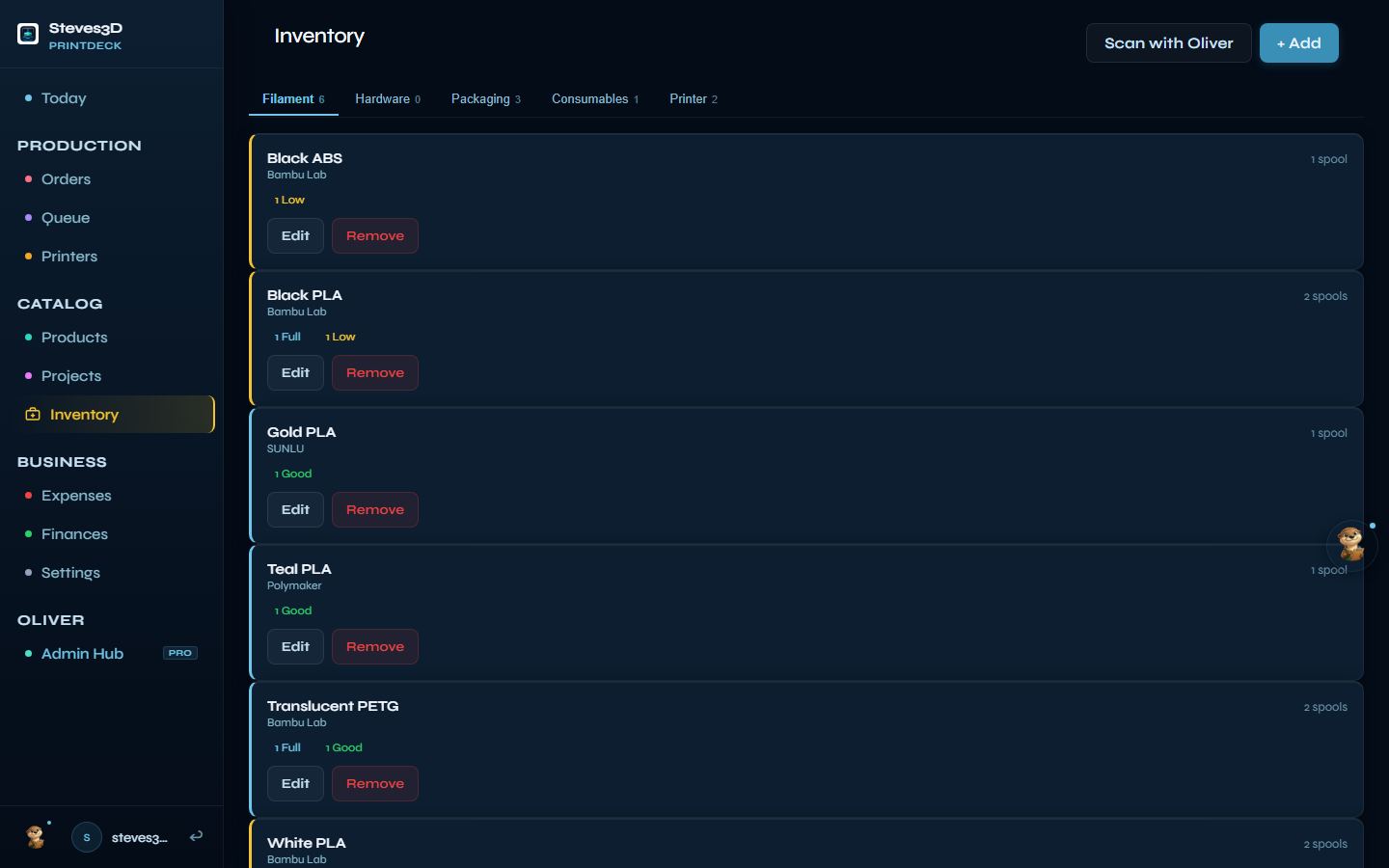Open the floating Oliver otter assistant
This screenshot has width=1389, height=868.
1351,545
